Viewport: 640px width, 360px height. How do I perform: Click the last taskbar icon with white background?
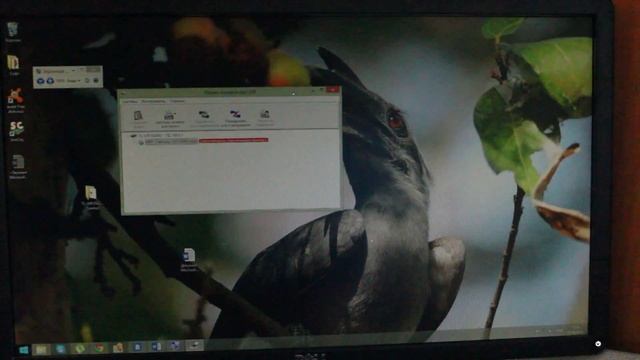click(x=195, y=346)
